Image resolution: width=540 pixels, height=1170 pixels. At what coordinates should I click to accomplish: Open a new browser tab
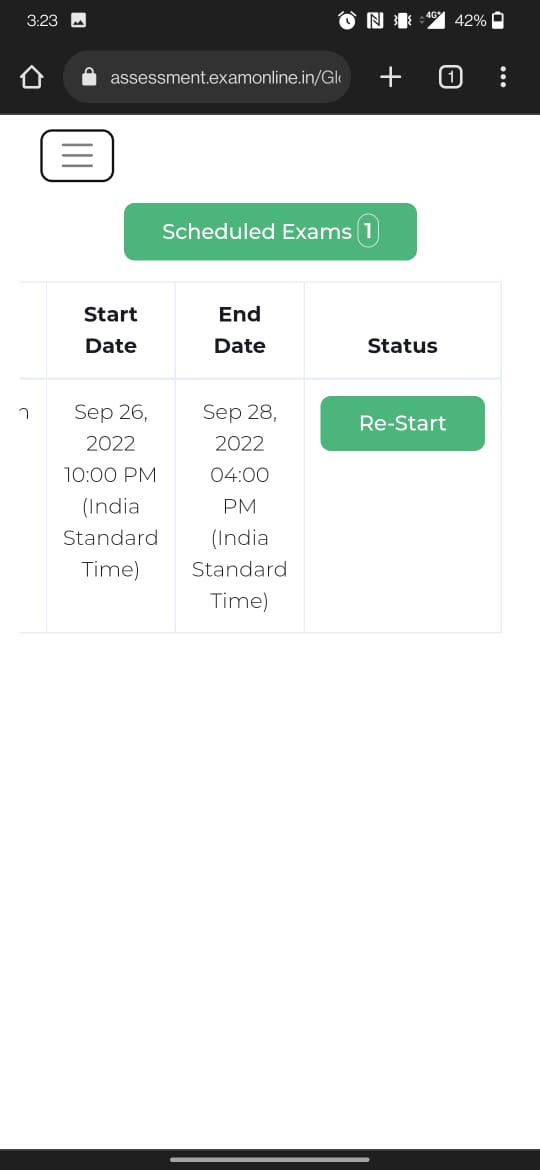[391, 77]
